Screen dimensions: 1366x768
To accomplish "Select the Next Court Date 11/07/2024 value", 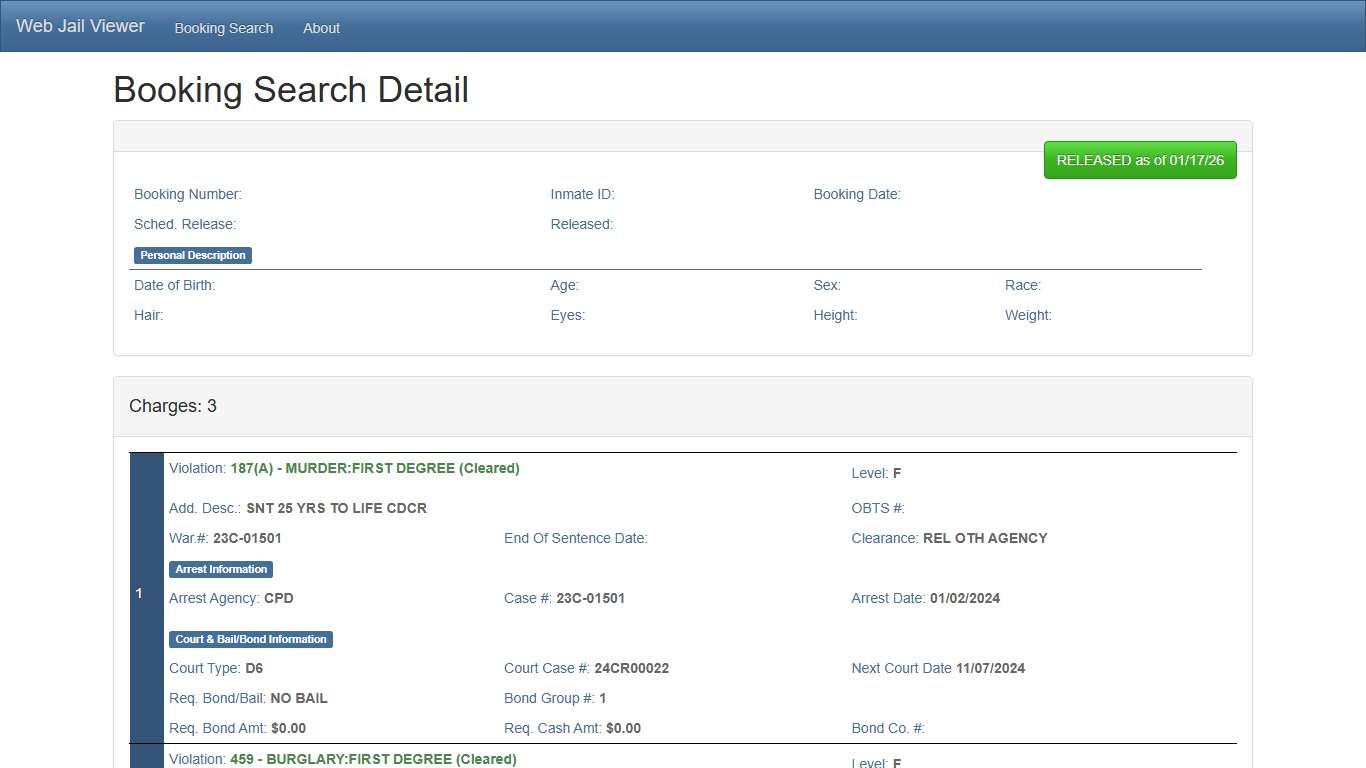I will [x=938, y=668].
